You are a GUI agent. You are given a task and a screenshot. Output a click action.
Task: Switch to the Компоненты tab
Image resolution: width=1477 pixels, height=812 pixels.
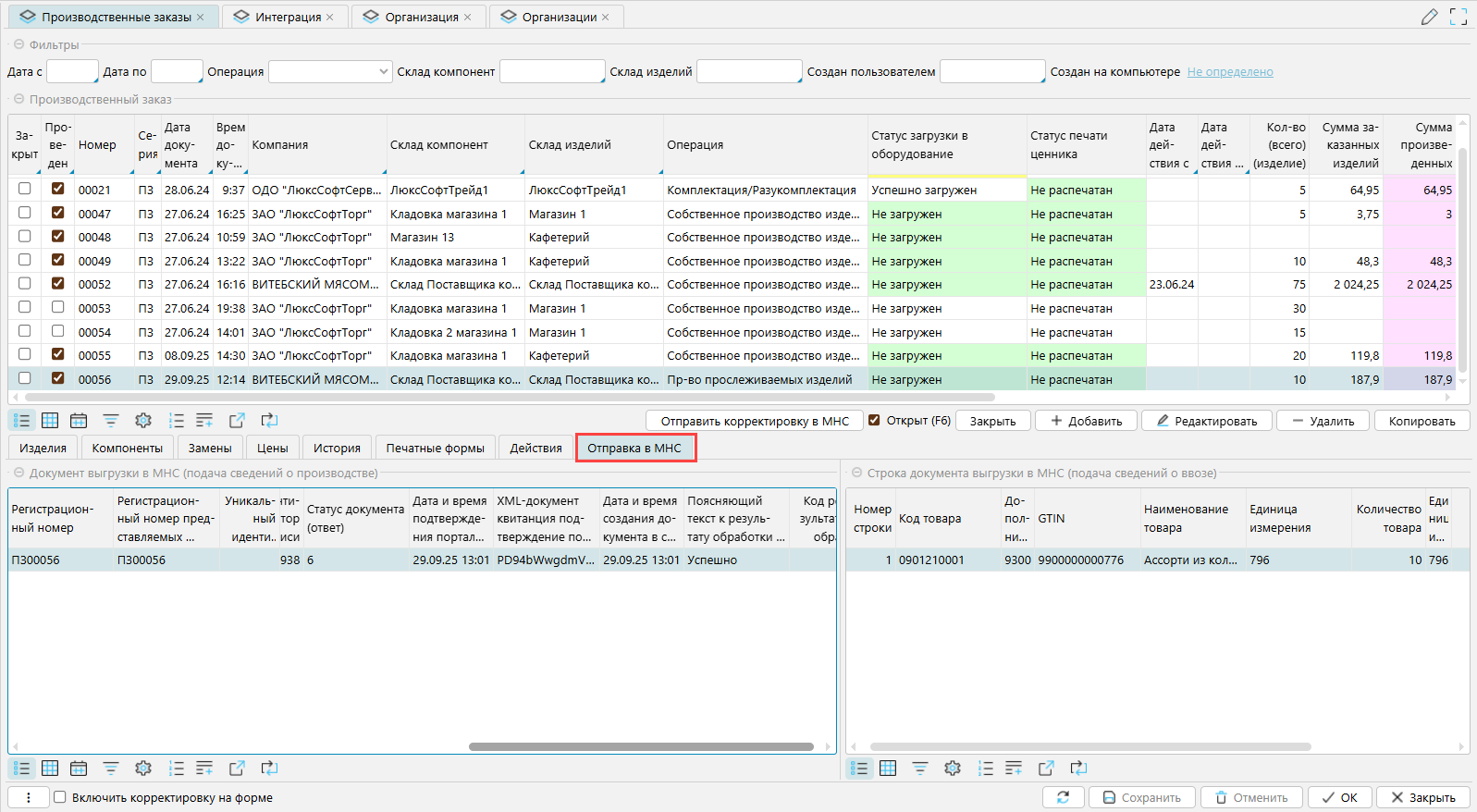click(127, 448)
